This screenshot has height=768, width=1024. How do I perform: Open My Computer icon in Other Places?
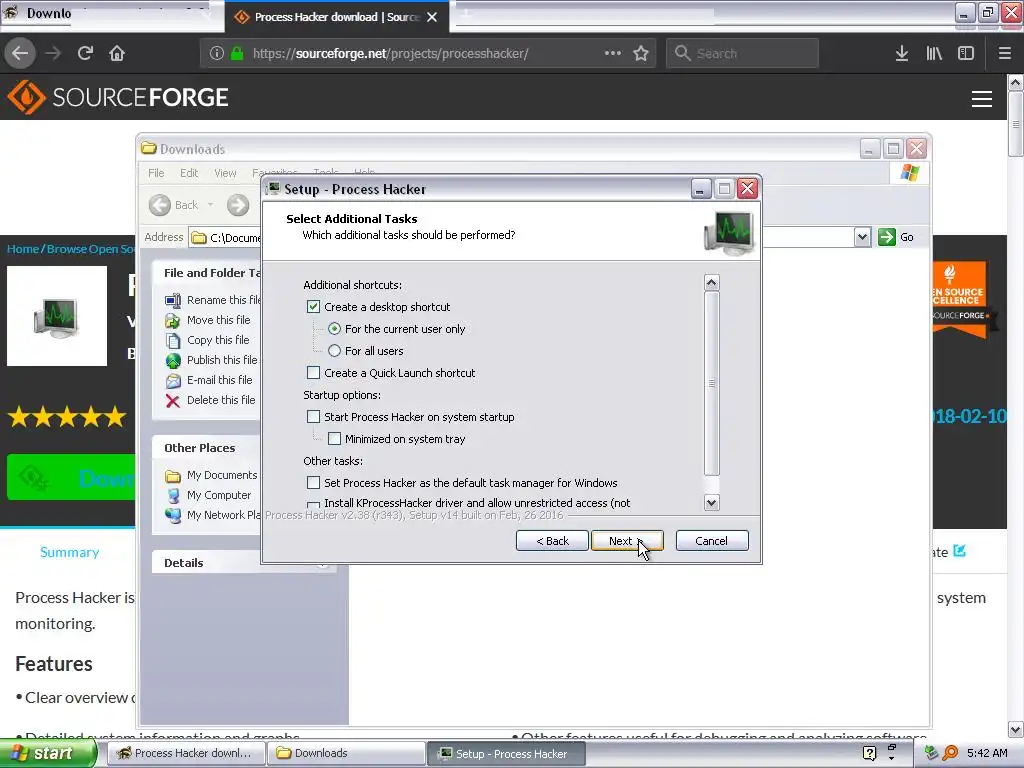172,495
